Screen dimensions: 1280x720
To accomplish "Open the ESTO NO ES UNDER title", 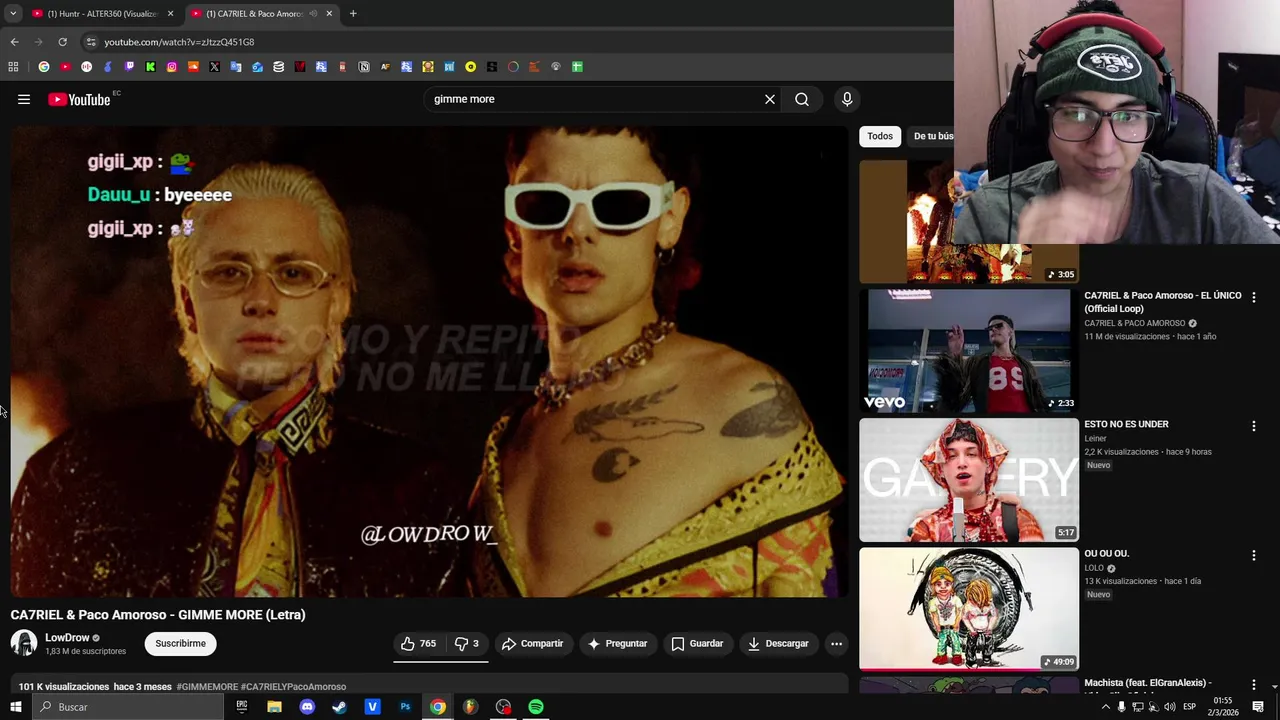I will 1126,424.
